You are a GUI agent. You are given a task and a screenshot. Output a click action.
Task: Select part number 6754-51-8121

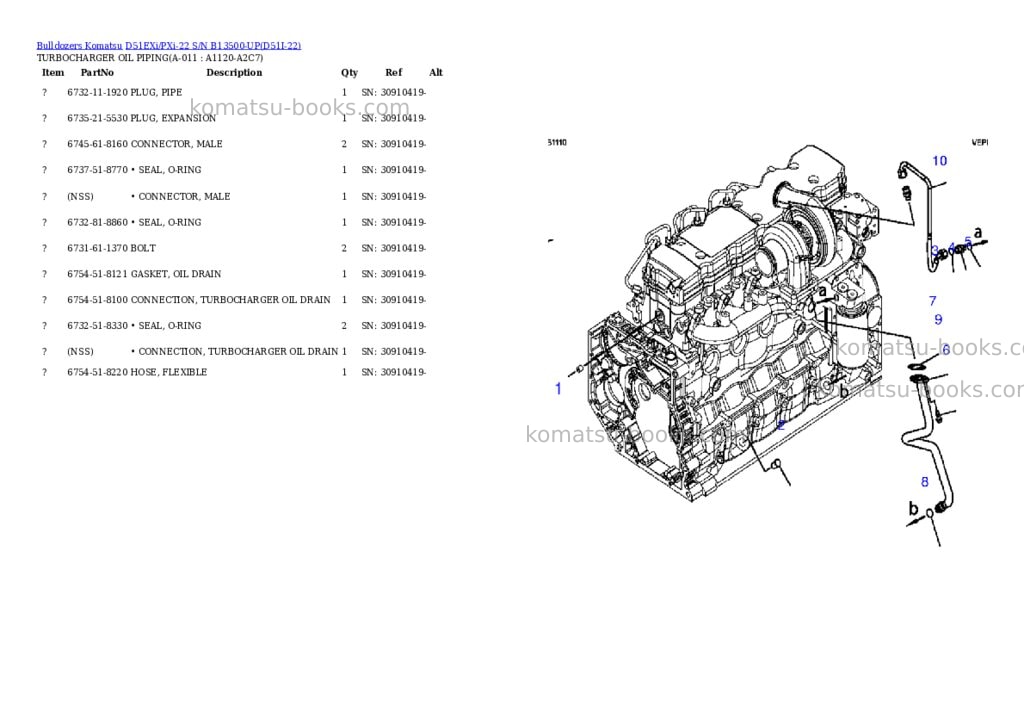[97, 274]
